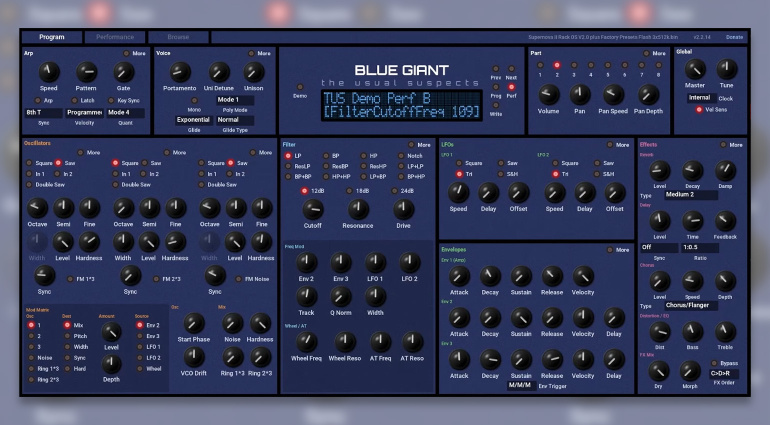Viewport: 770px width, 425px height.
Task: Toggle Vel Sens in the Global section
Action: pos(699,110)
